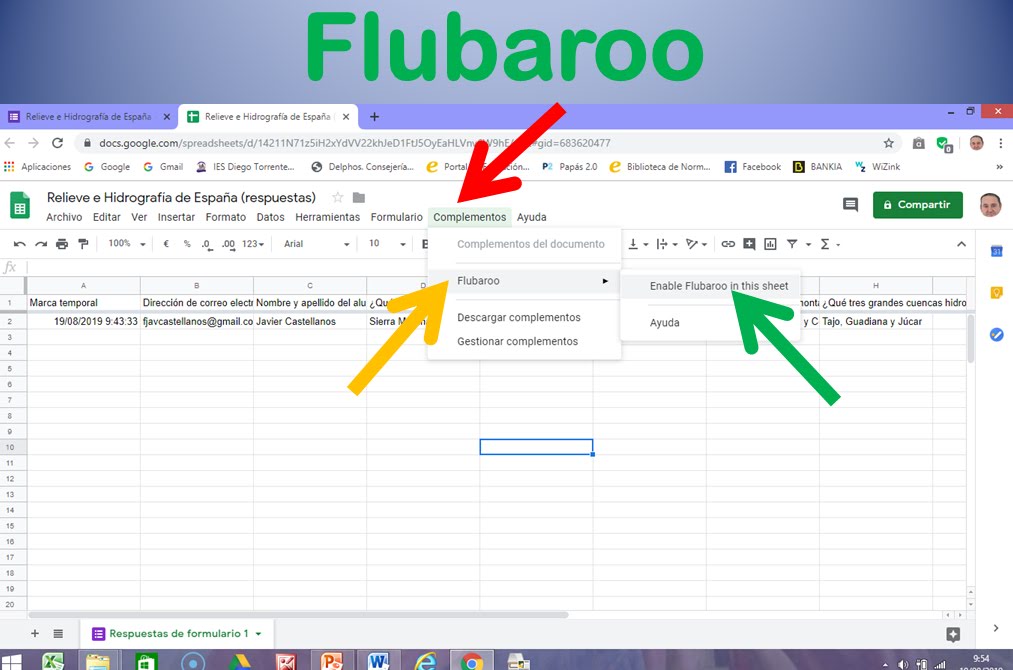Open the Chrome three-dot menu
Viewport: 1013px width, 670px height.
(1000, 143)
